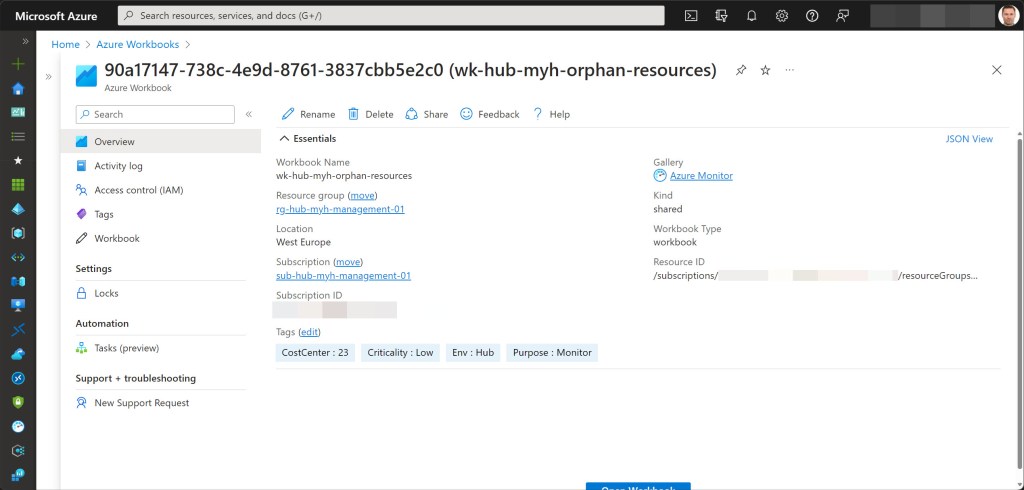1024x490 pixels.
Task: Click the Azure Monitor gallery link
Action: [700, 176]
